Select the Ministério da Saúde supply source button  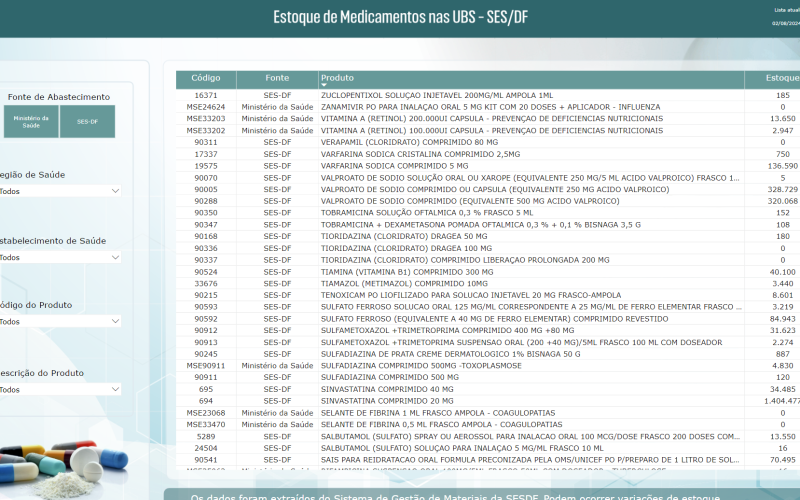31,121
